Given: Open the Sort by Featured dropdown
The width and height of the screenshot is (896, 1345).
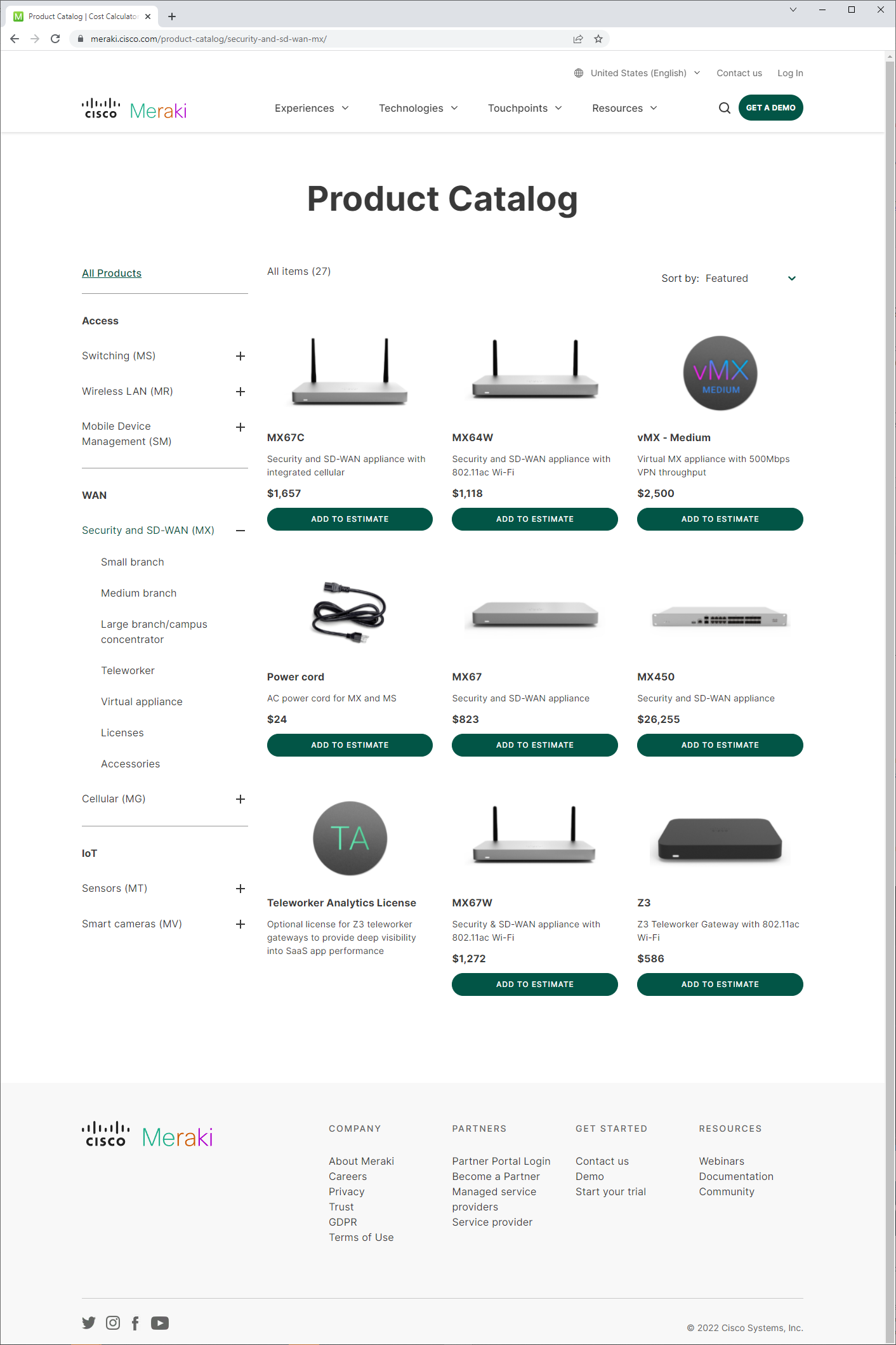Looking at the screenshot, I should [x=728, y=279].
